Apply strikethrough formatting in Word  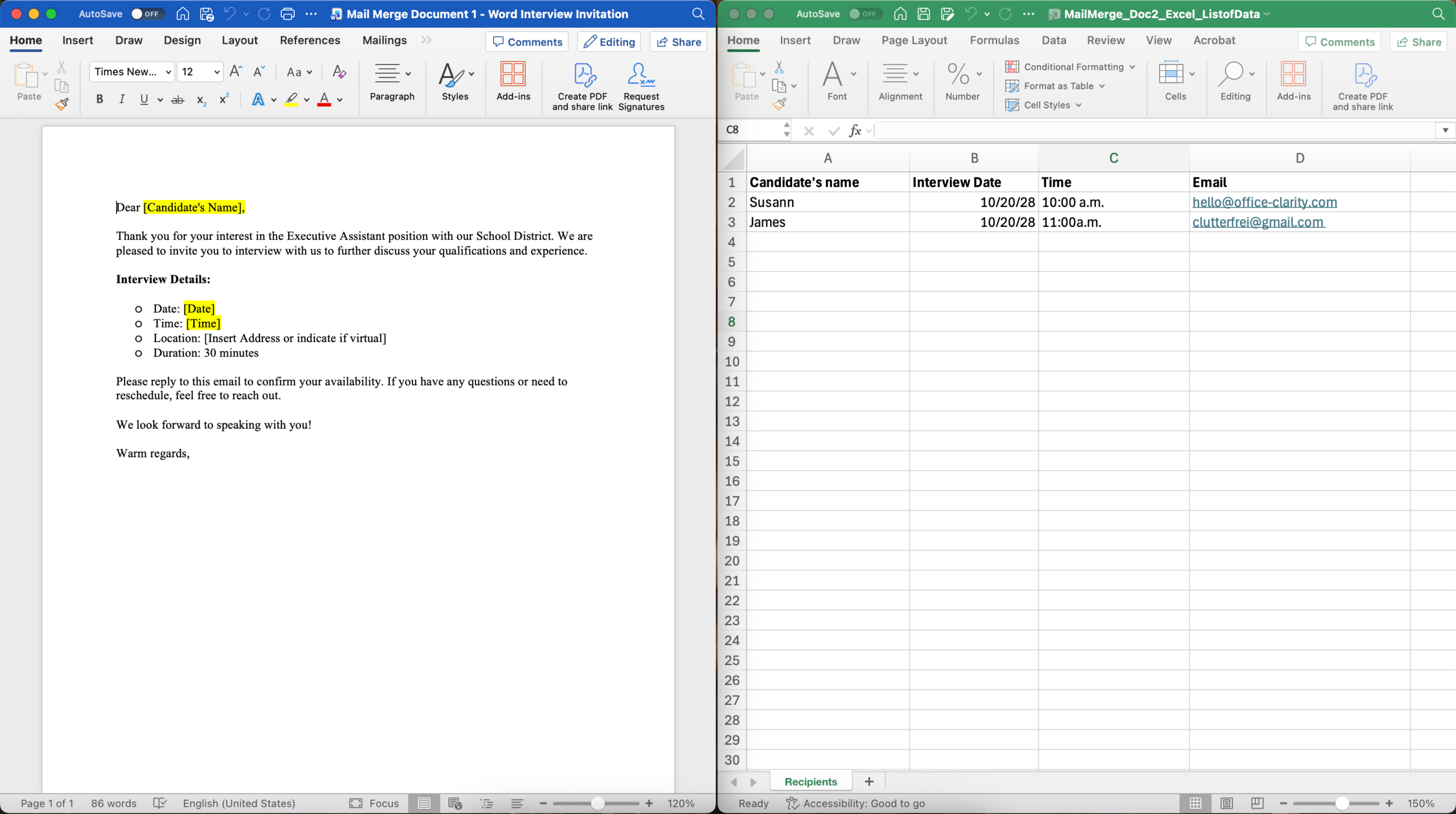(x=177, y=100)
